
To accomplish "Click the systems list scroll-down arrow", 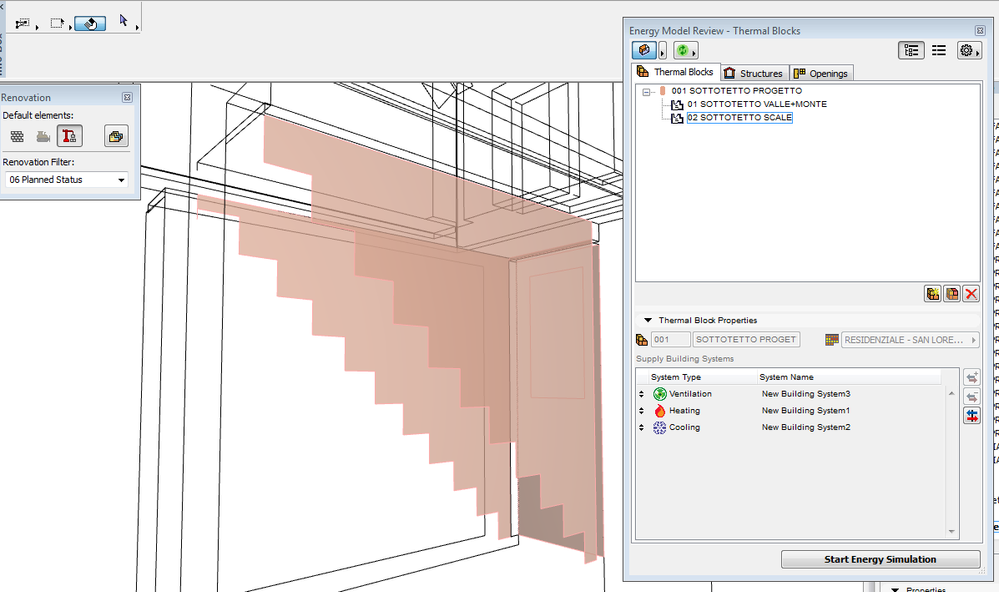I will coord(952,531).
